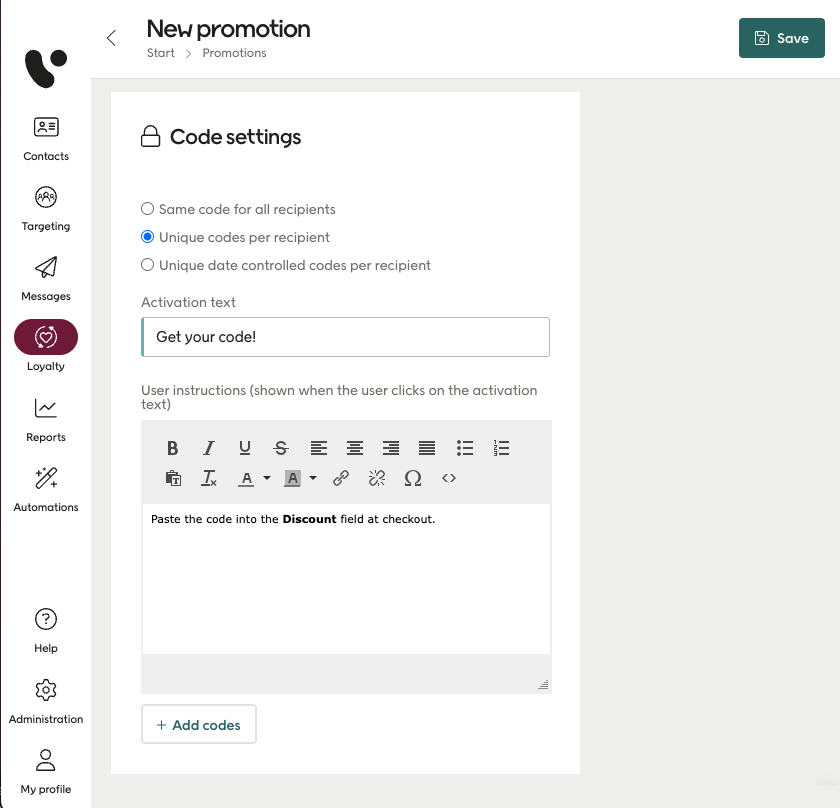The image size is (840, 808).
Task: Underline text in the user instructions
Action: 245,448
